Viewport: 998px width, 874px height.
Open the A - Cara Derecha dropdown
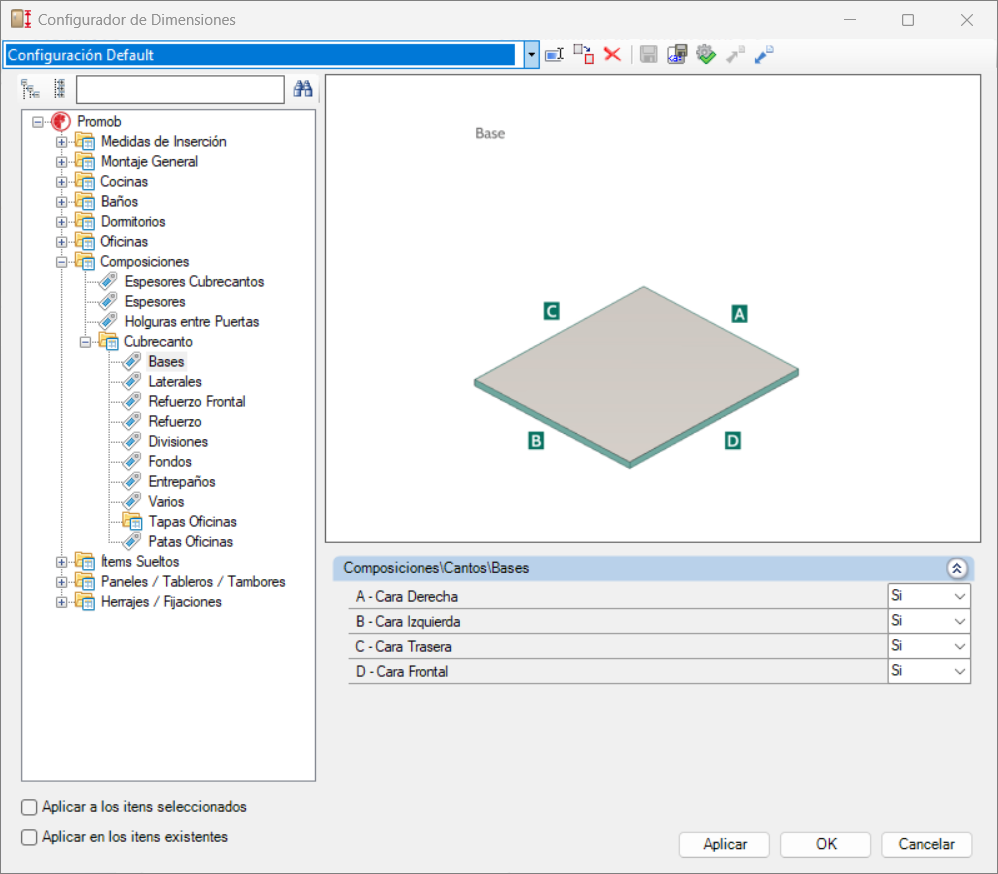[929, 596]
